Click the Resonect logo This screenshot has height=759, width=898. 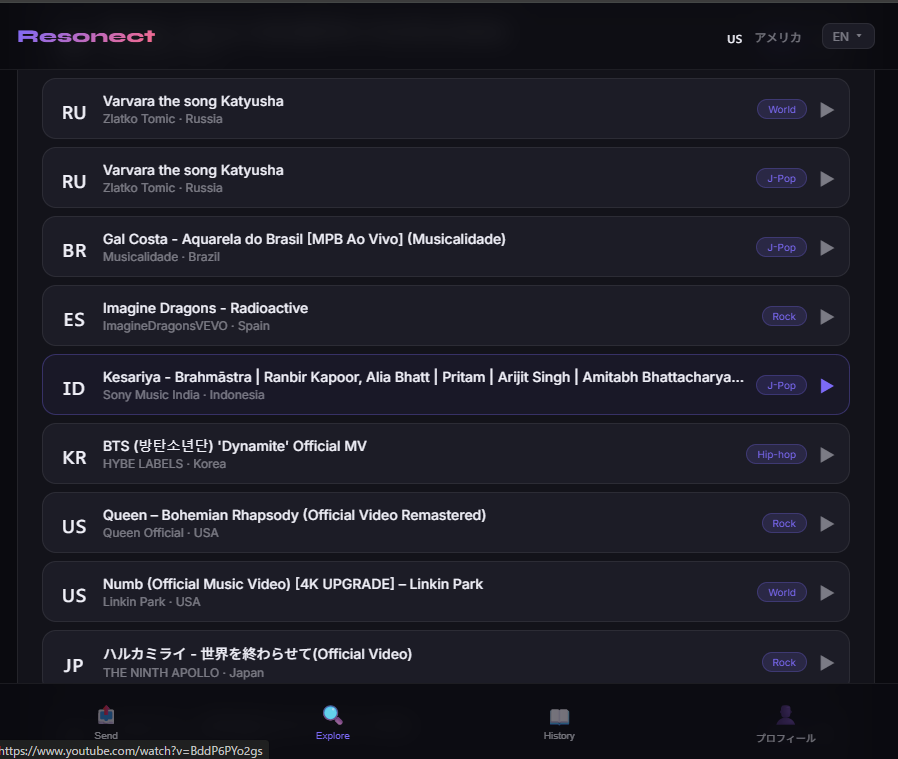pyautogui.click(x=86, y=36)
